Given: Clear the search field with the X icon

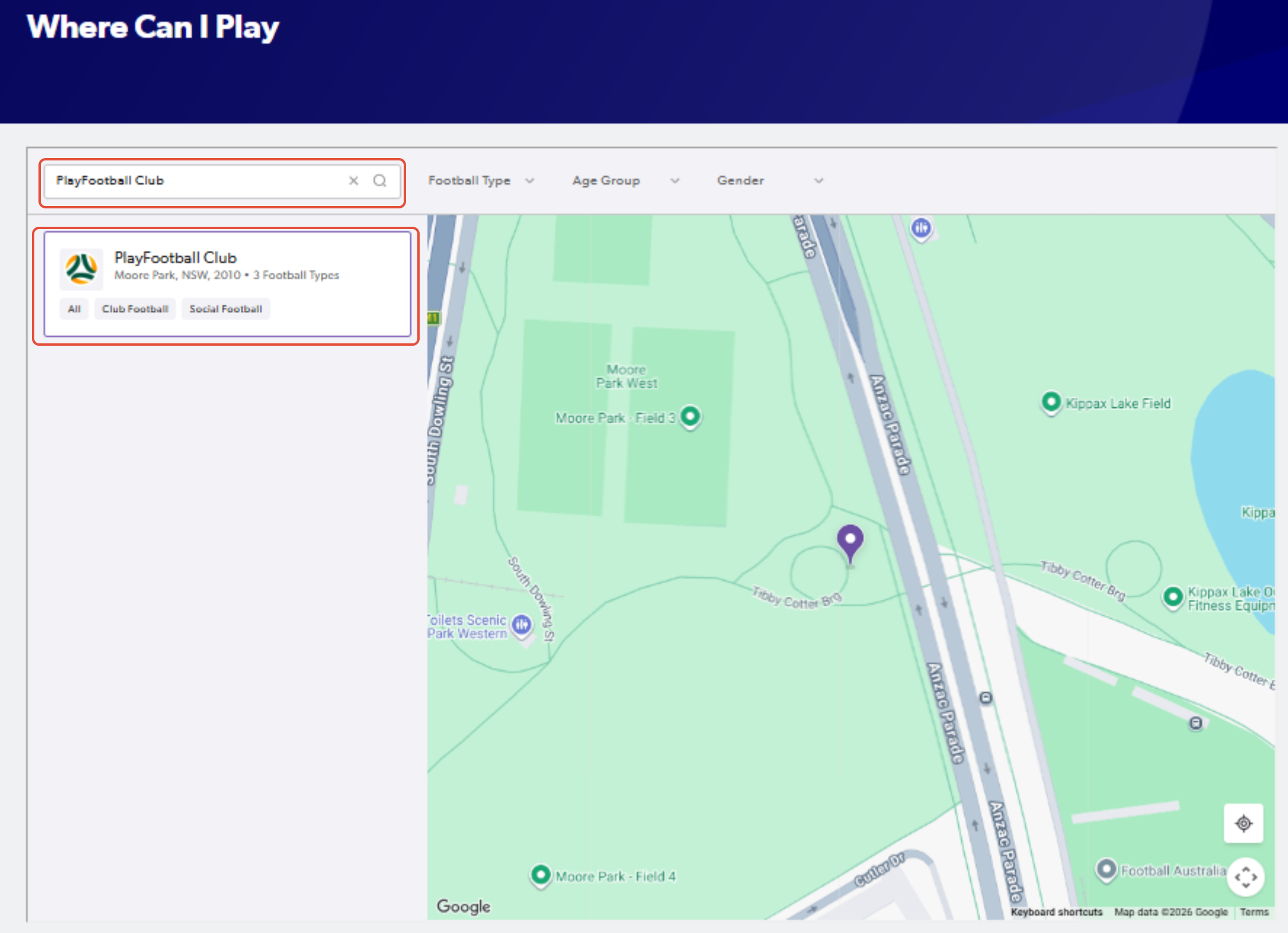Looking at the screenshot, I should pyautogui.click(x=353, y=181).
